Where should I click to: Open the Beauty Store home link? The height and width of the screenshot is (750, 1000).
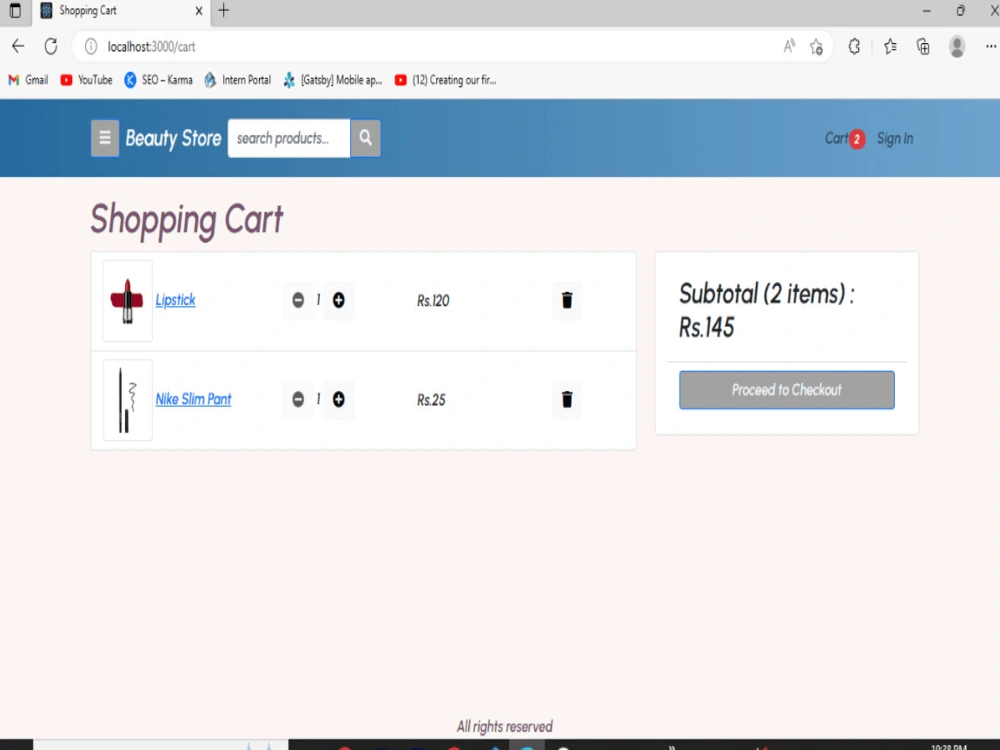[173, 138]
